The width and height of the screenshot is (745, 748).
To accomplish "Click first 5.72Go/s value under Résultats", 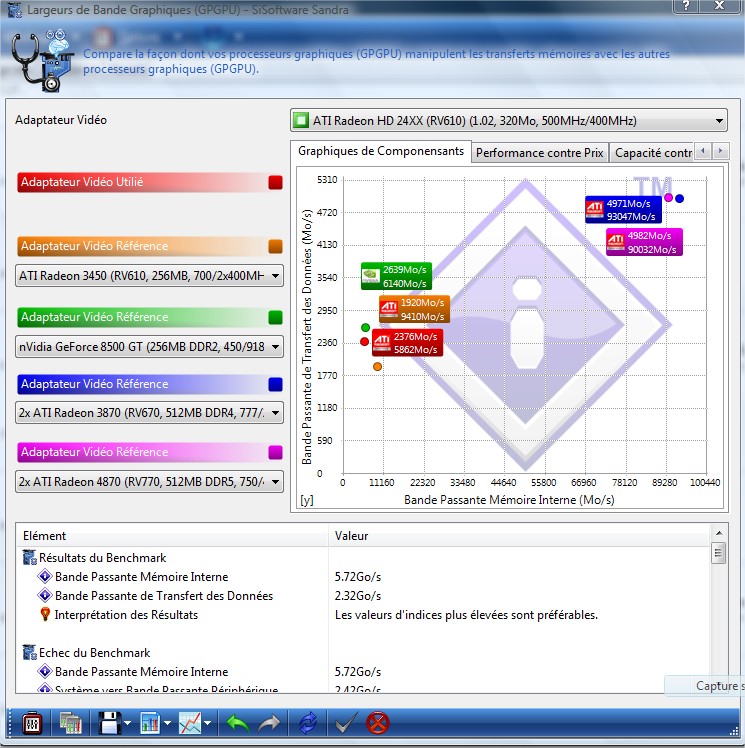I will pyautogui.click(x=358, y=577).
